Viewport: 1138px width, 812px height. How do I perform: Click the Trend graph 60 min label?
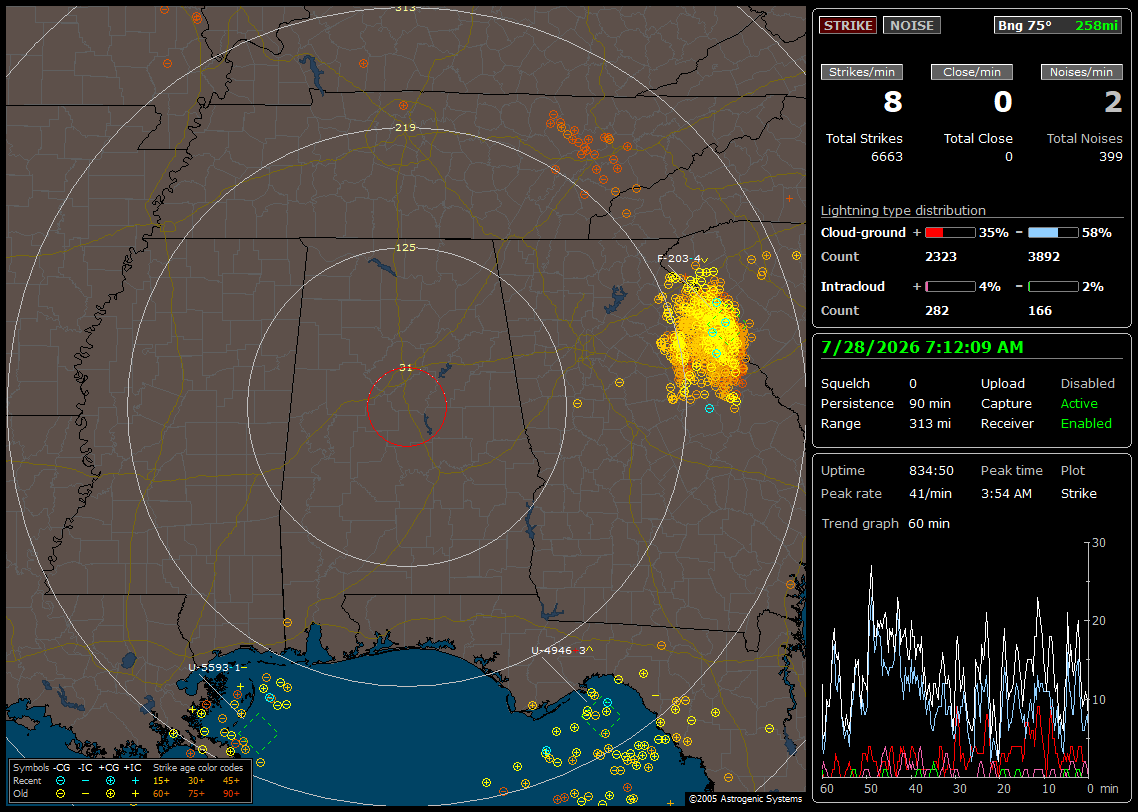[x=885, y=524]
